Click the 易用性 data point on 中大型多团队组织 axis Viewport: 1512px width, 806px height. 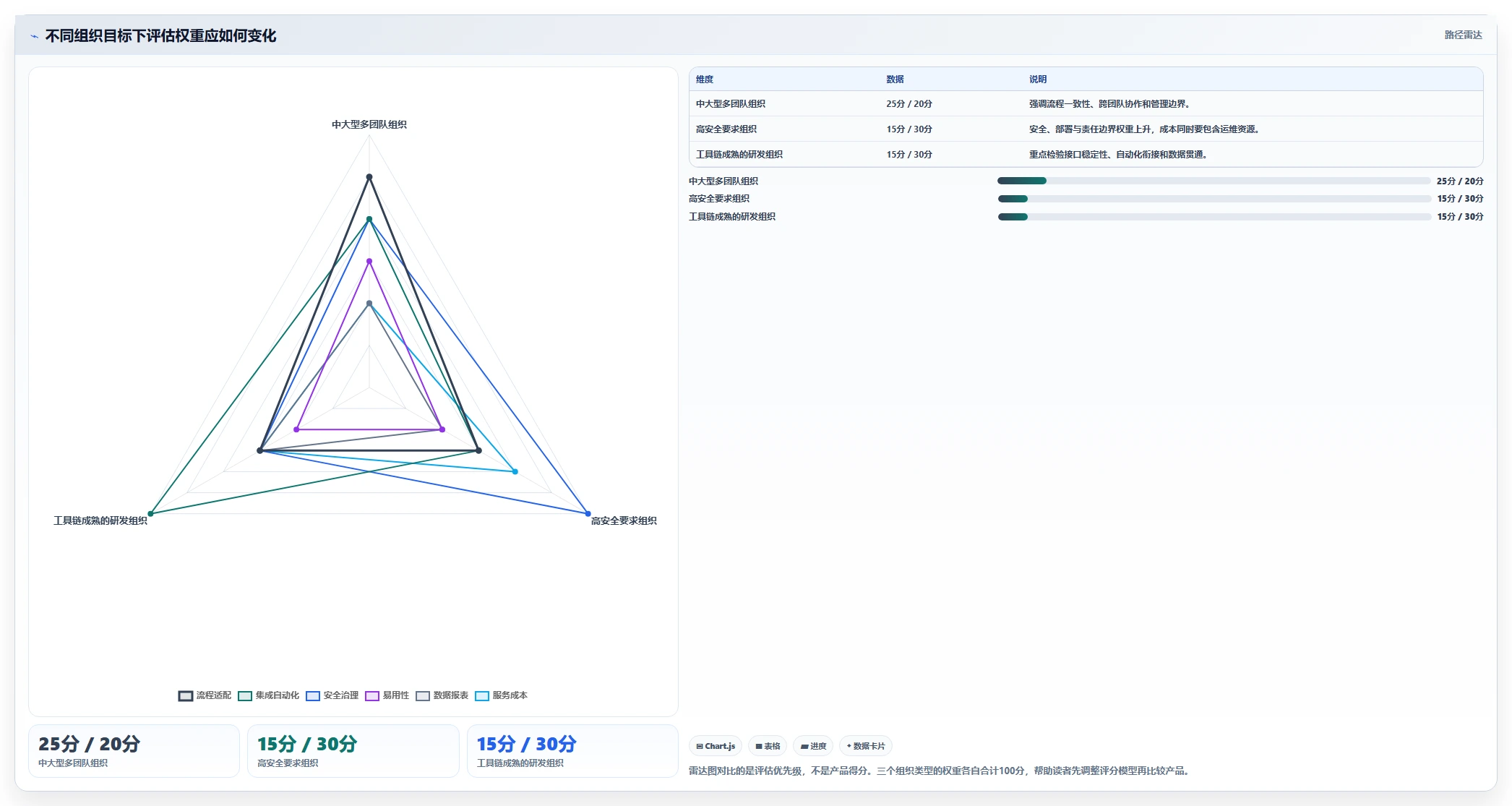tap(369, 261)
